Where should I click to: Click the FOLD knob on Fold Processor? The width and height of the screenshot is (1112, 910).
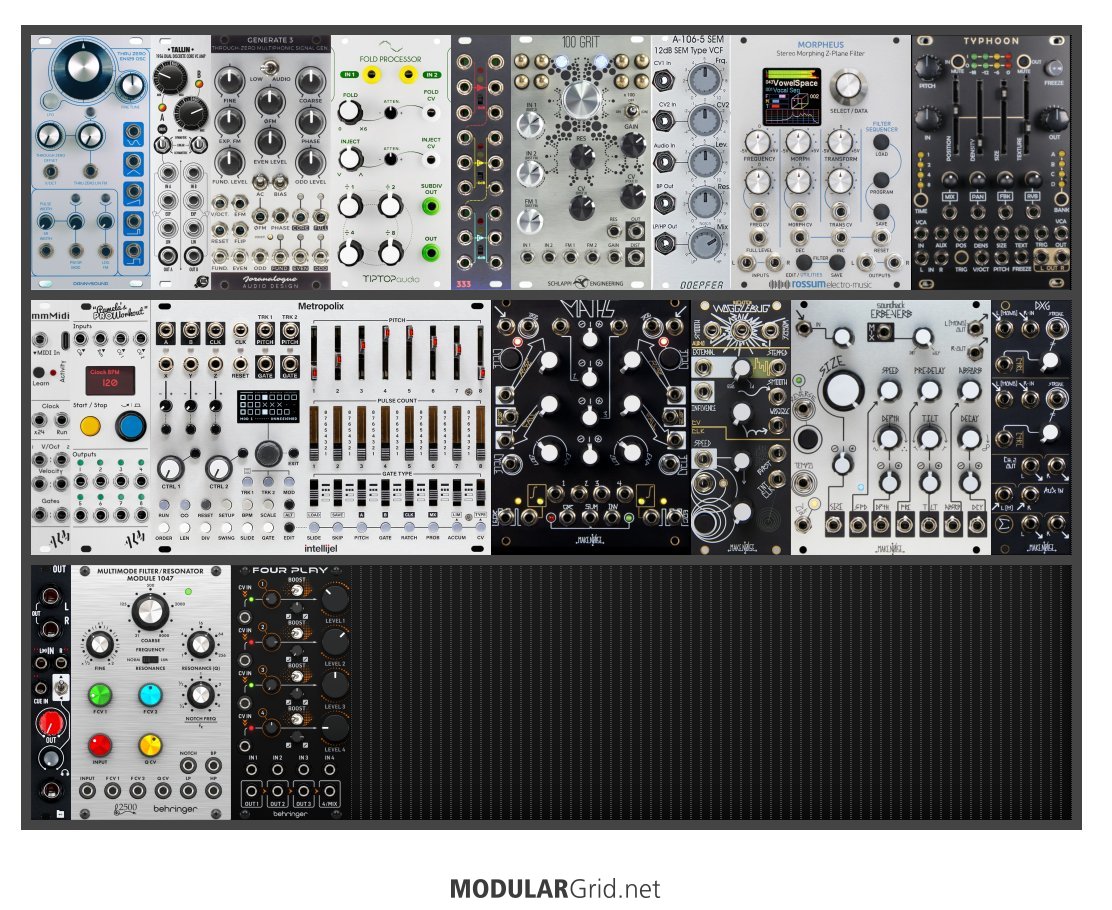coord(349,112)
